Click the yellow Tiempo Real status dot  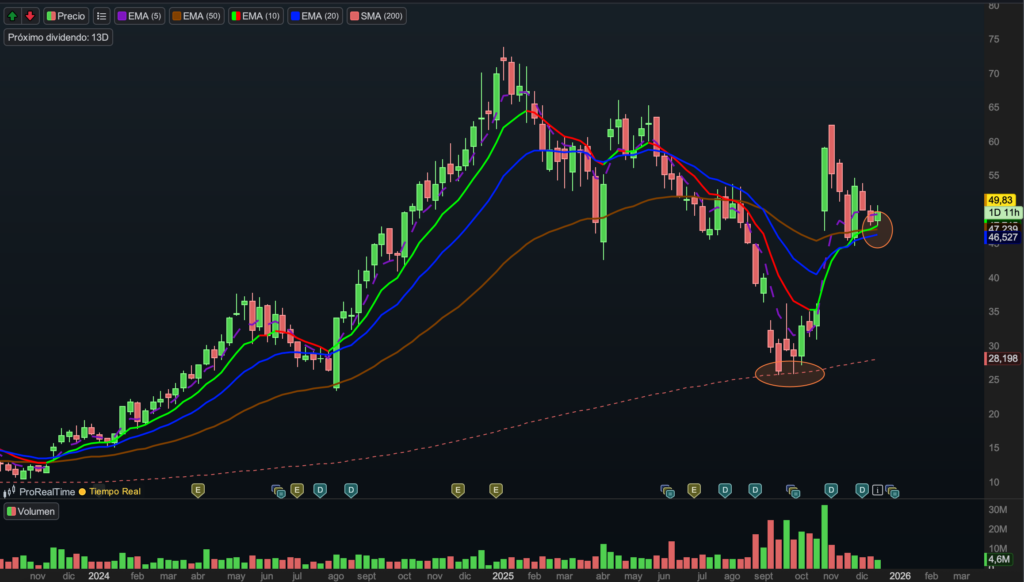click(x=84, y=491)
